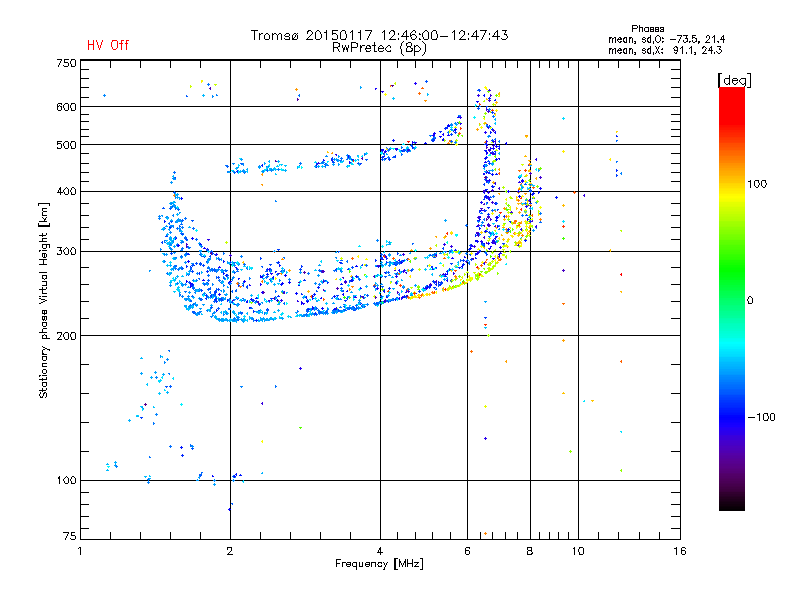Click the 16 MHz x-axis tick label
Viewport: 800px width, 600px height.
[x=680, y=551]
